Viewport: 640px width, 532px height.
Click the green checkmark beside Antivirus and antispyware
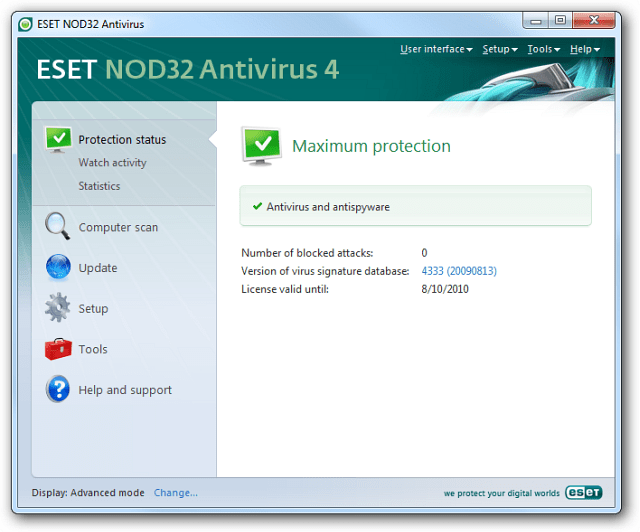257,206
